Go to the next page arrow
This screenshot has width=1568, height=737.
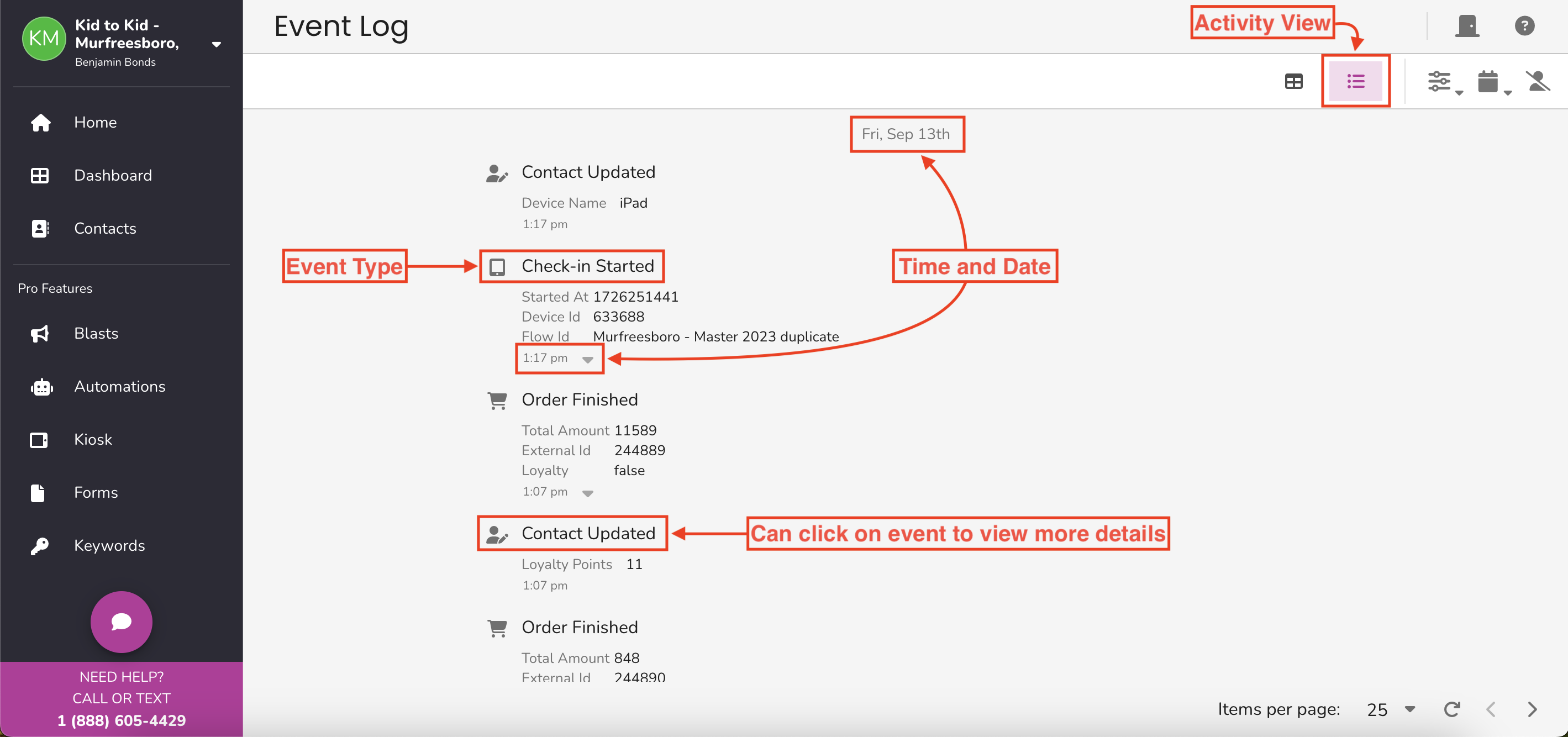pyautogui.click(x=1532, y=709)
